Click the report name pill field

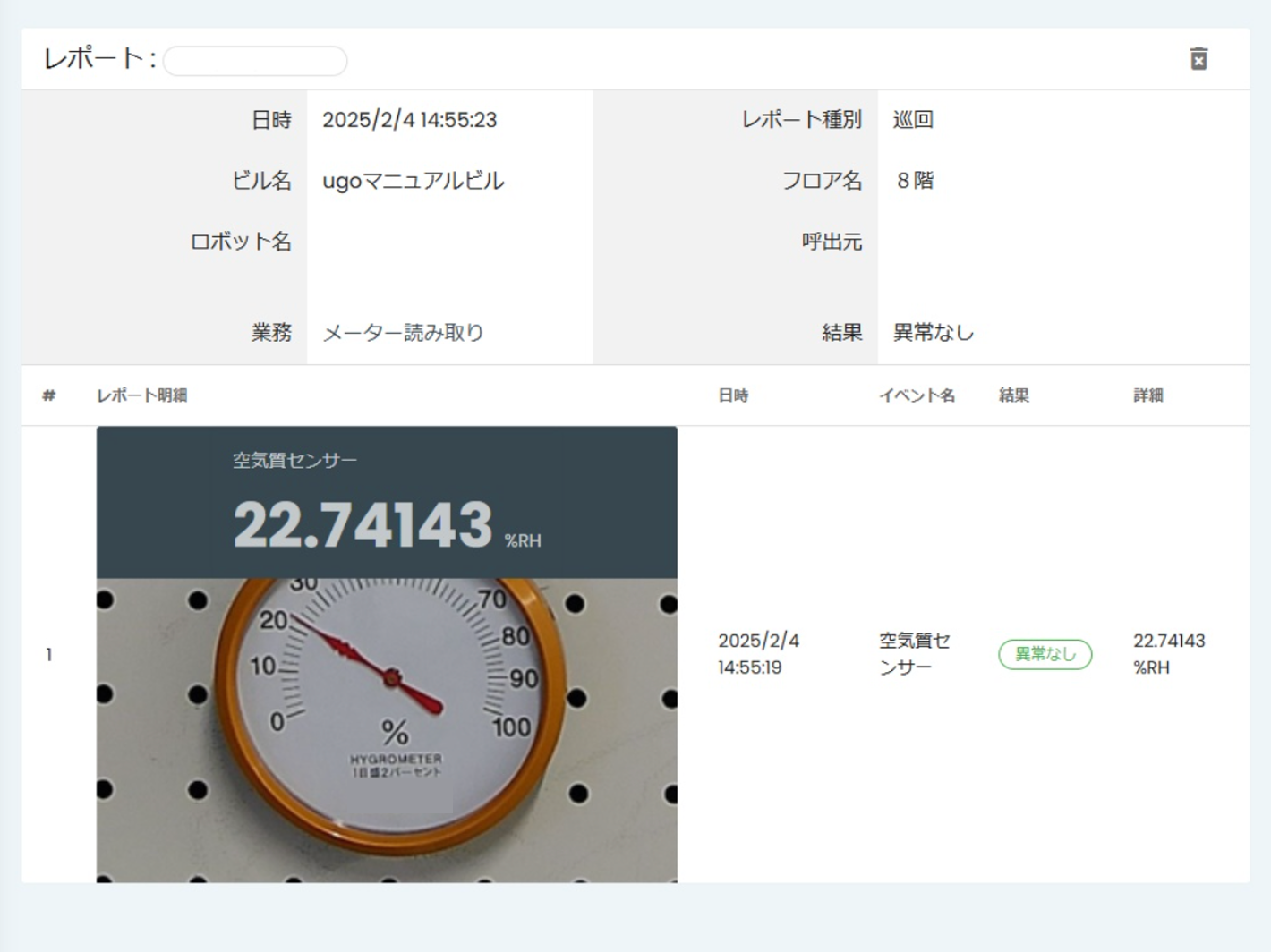pos(255,61)
